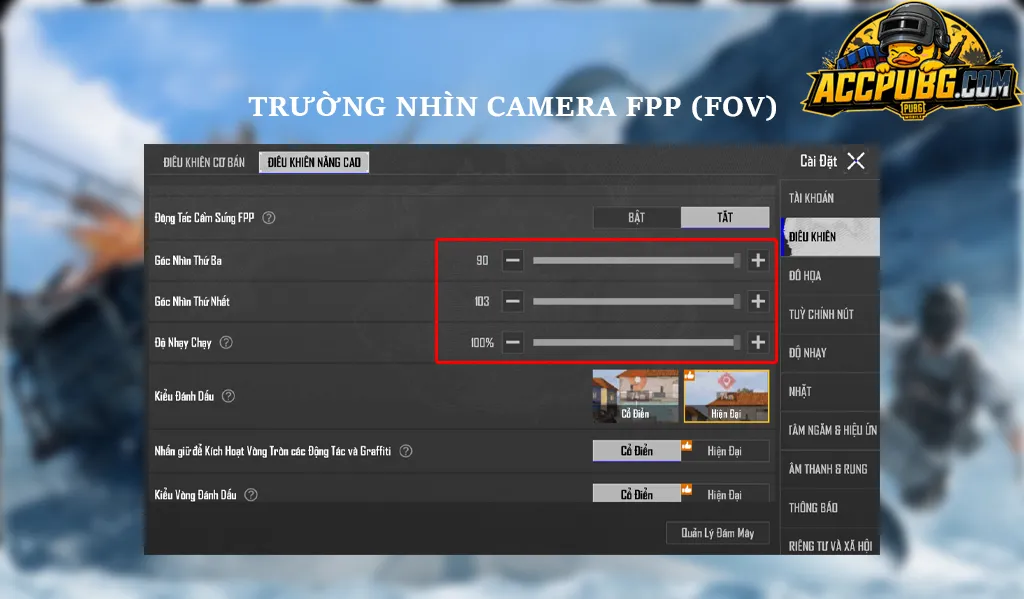Image resolution: width=1024 pixels, height=599 pixels.
Task: Turn on Động Tác Cầm Súng FPP with BẬT
Action: [x=637, y=218]
